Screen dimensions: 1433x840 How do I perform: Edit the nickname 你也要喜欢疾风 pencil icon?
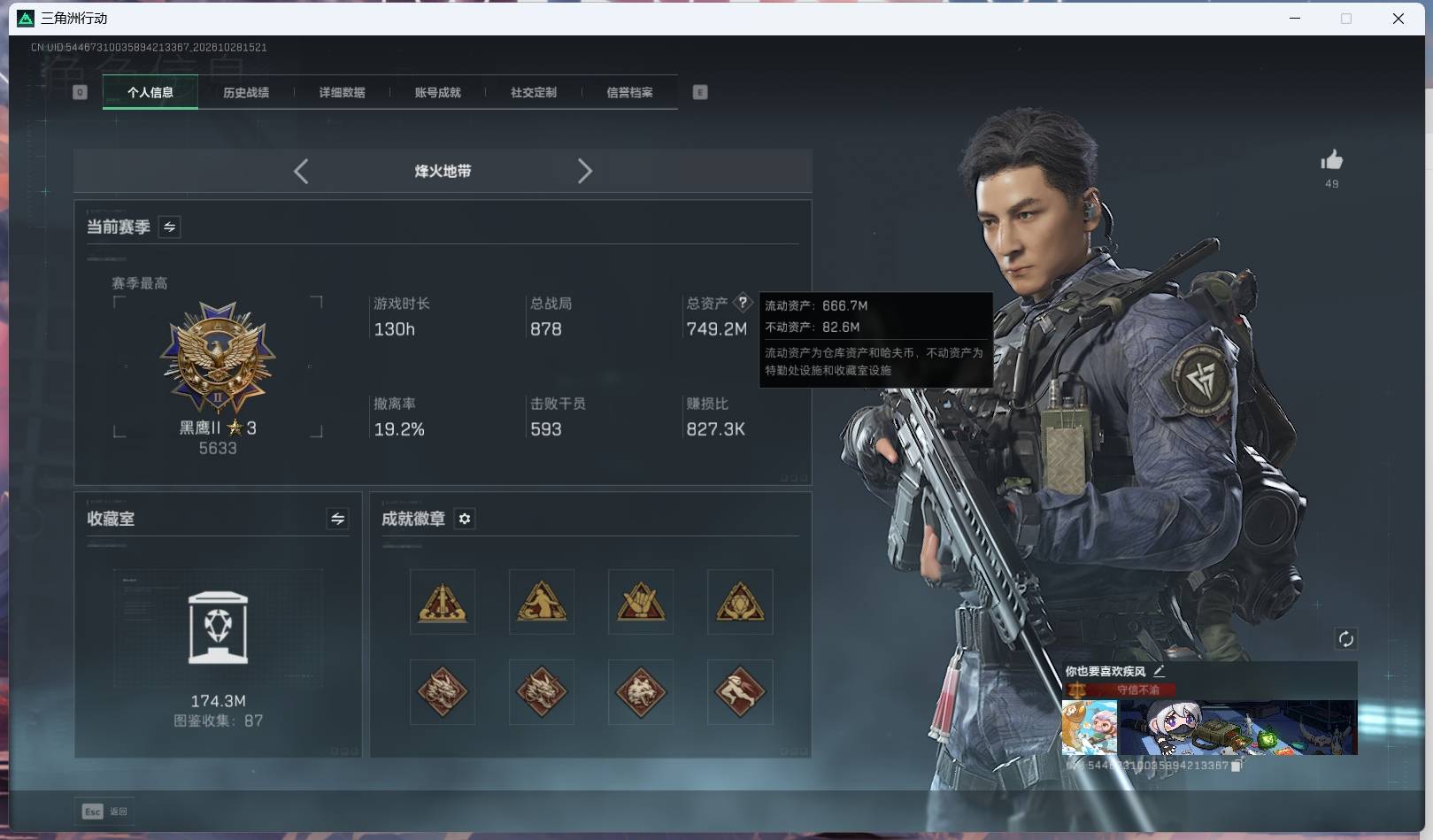click(x=1159, y=671)
